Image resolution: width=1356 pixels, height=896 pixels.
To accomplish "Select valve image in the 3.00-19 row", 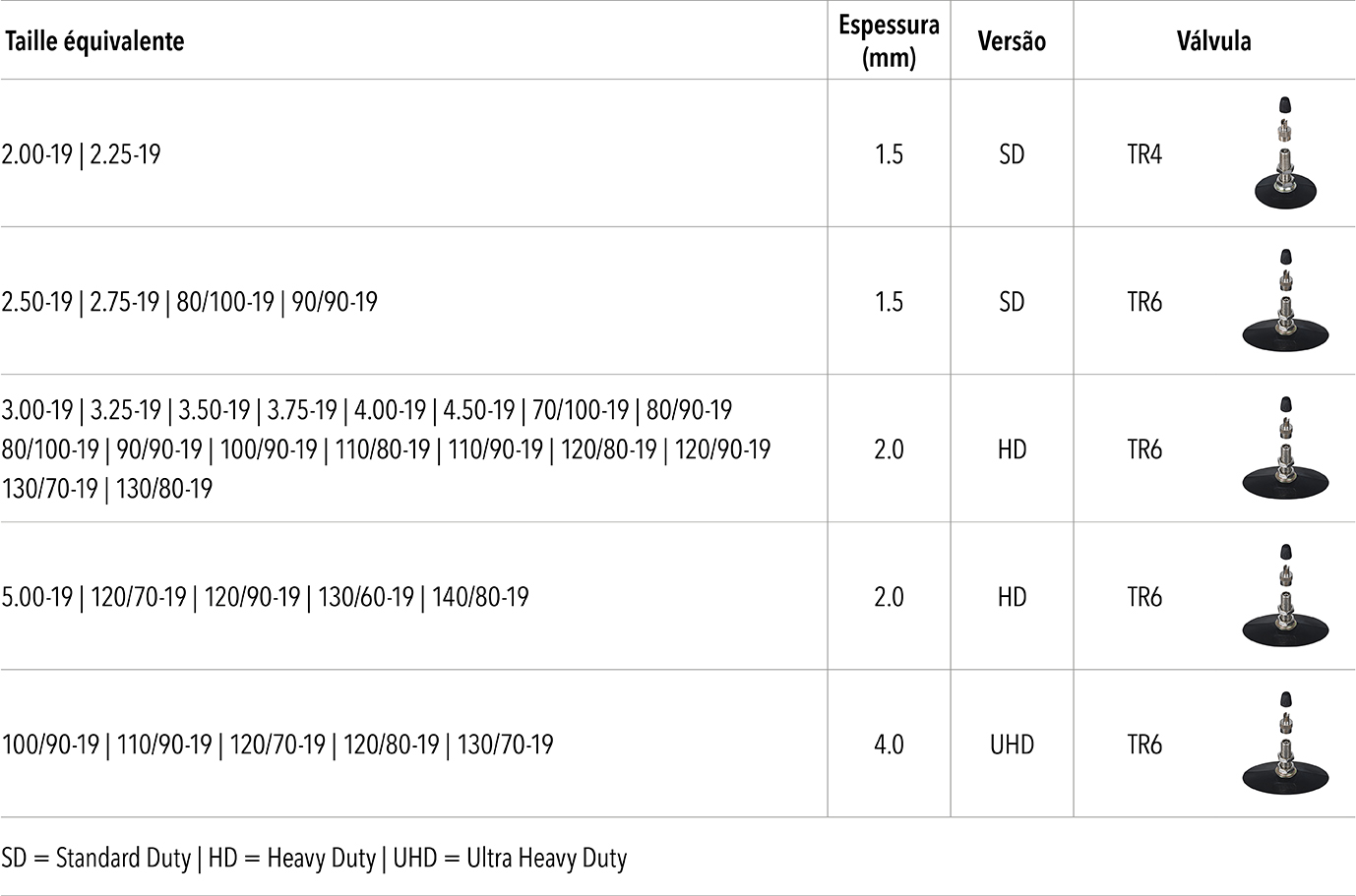I will 1283,448.
